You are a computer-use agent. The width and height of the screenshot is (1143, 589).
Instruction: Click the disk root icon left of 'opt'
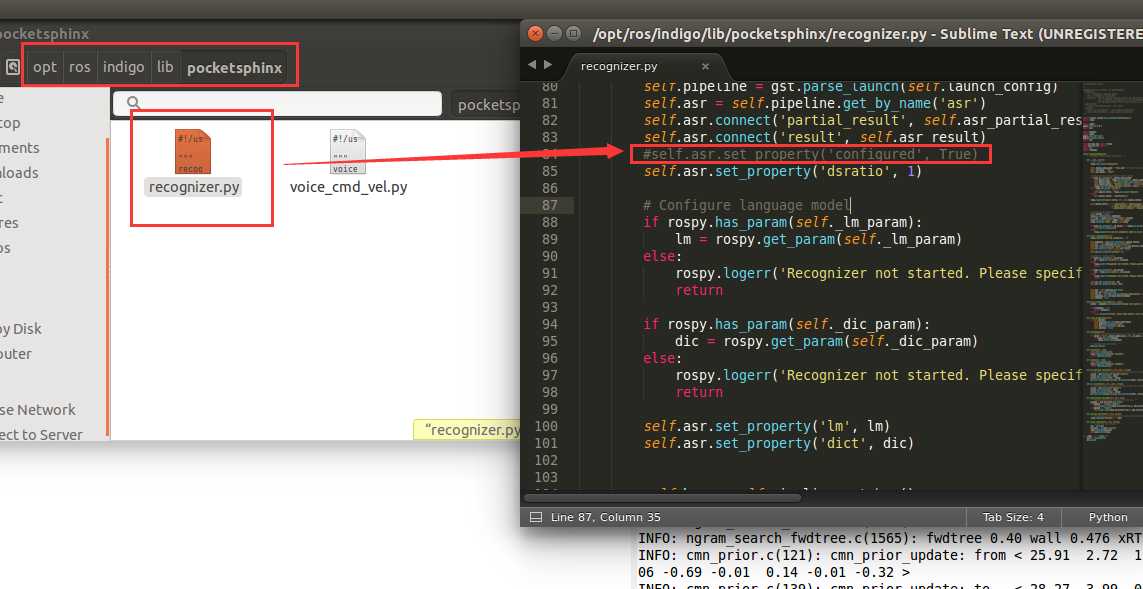[x=12, y=67]
